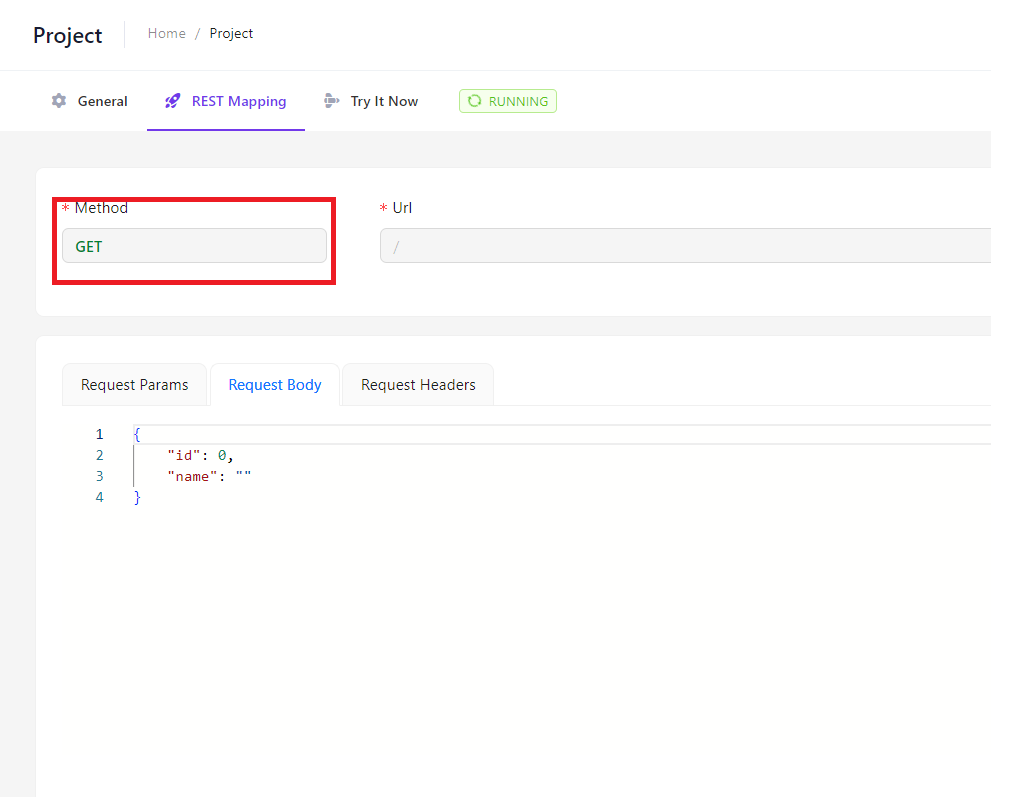The image size is (1029, 797).
Task: Select the Request Params tab
Action: pos(135,385)
